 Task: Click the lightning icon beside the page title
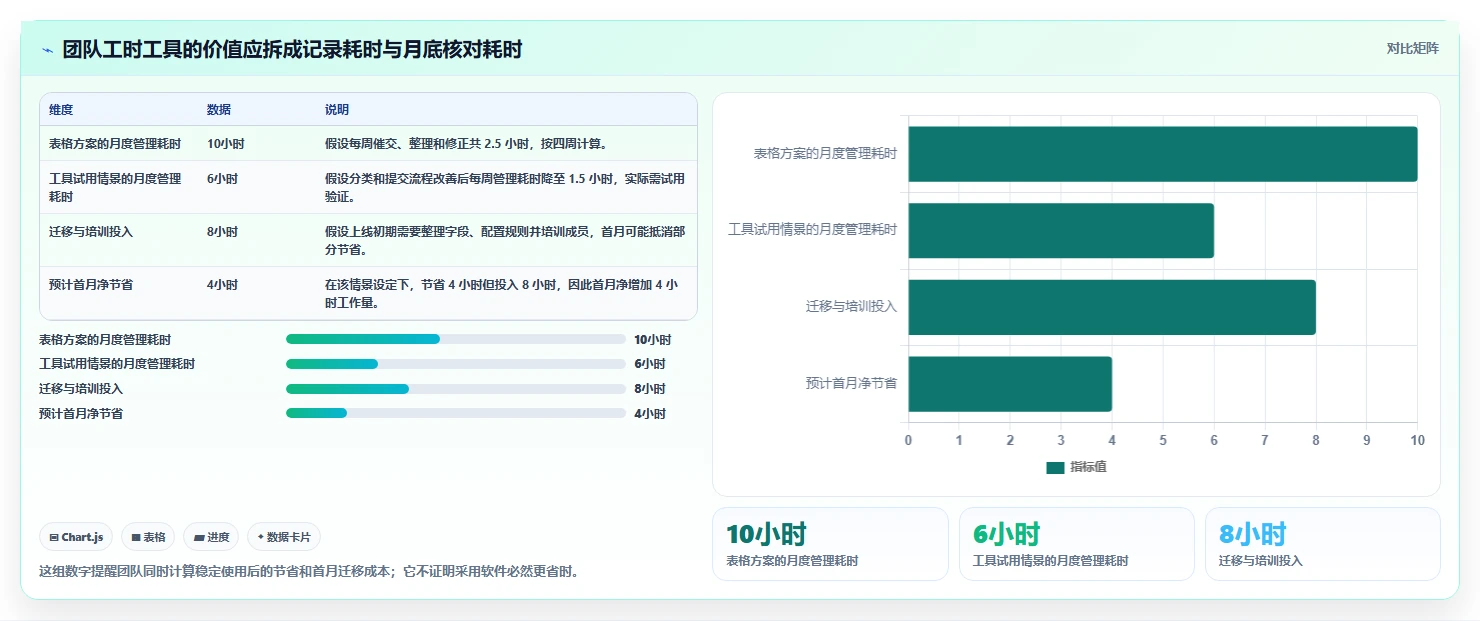(x=47, y=50)
